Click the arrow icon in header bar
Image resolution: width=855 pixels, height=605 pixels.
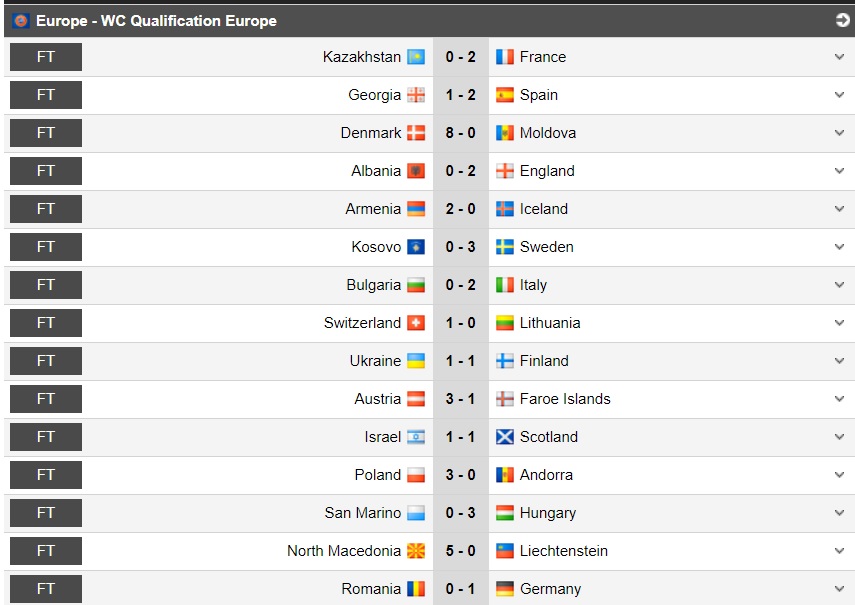pyautogui.click(x=842, y=20)
